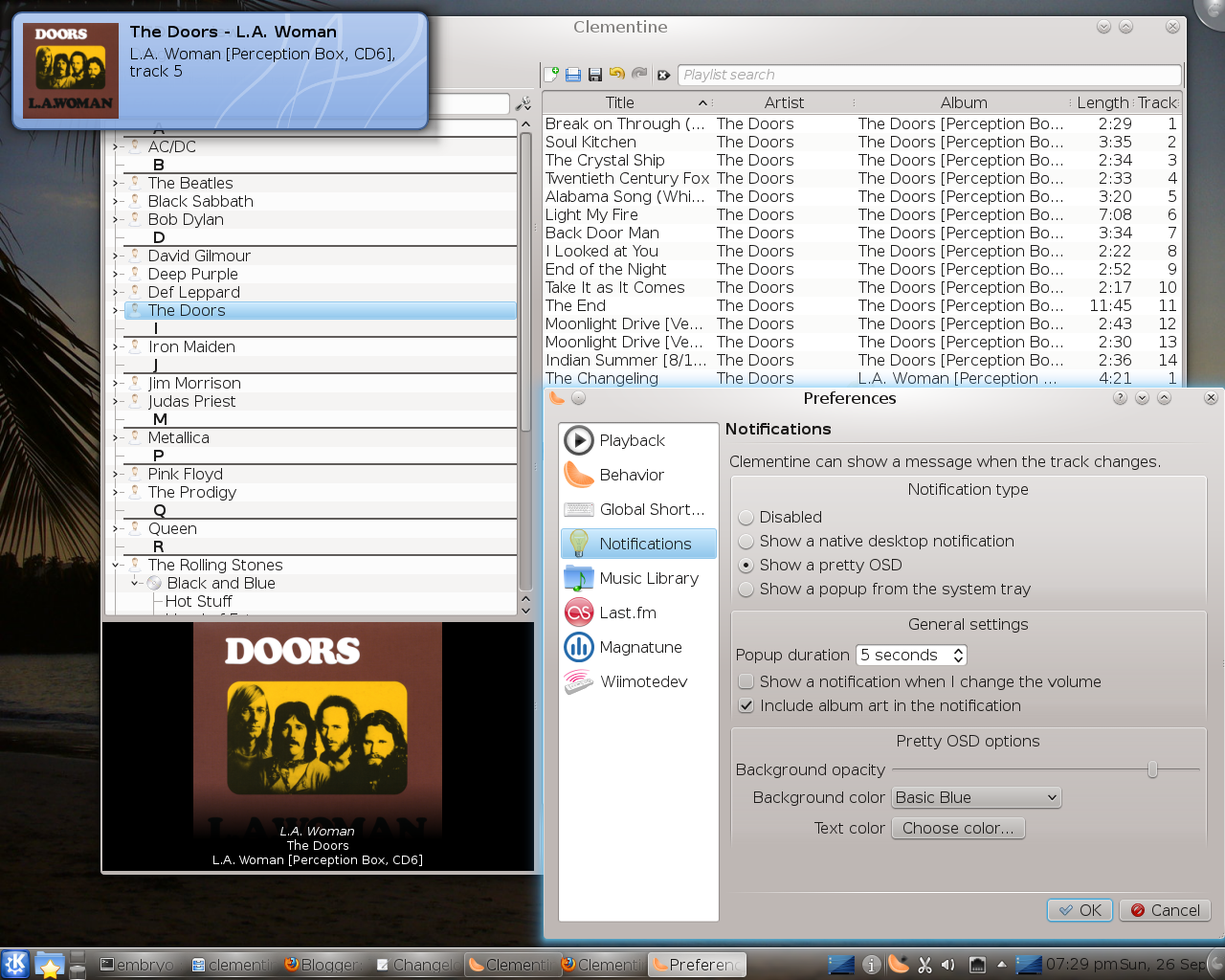Click the Popup duration spinner arrows
The width and height of the screenshot is (1225, 980).
point(959,655)
